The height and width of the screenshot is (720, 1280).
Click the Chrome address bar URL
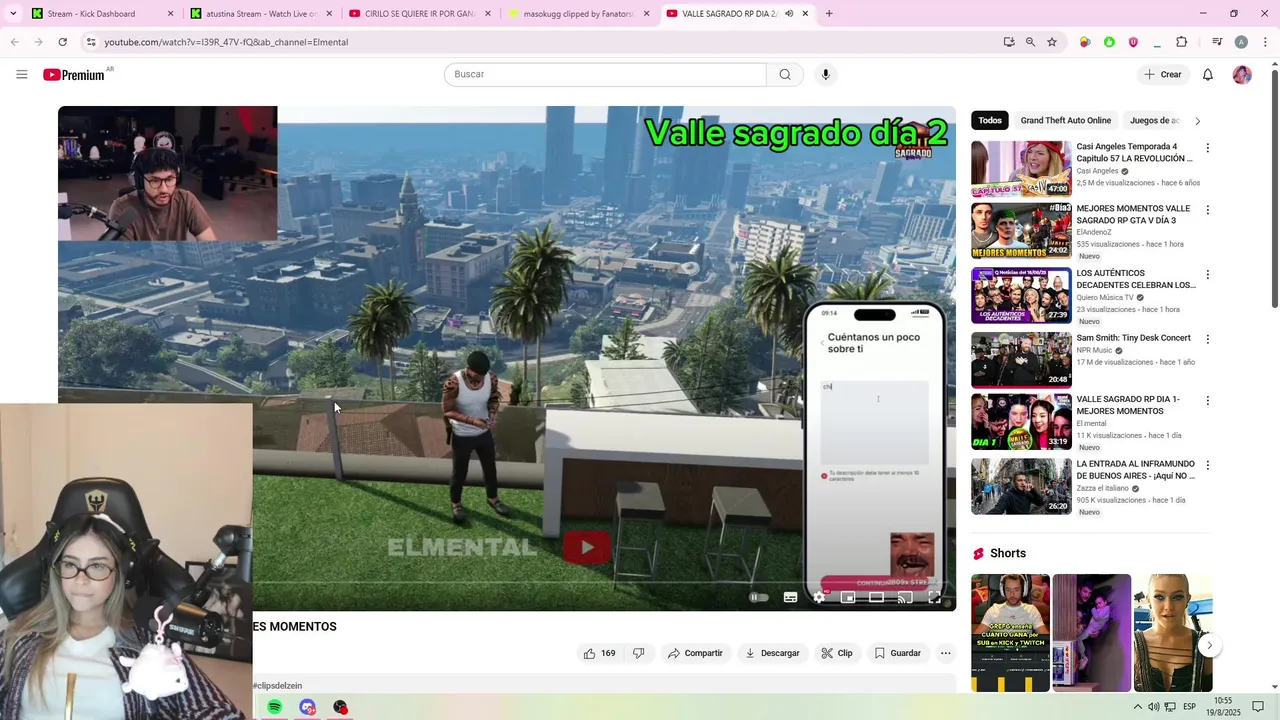point(226,42)
